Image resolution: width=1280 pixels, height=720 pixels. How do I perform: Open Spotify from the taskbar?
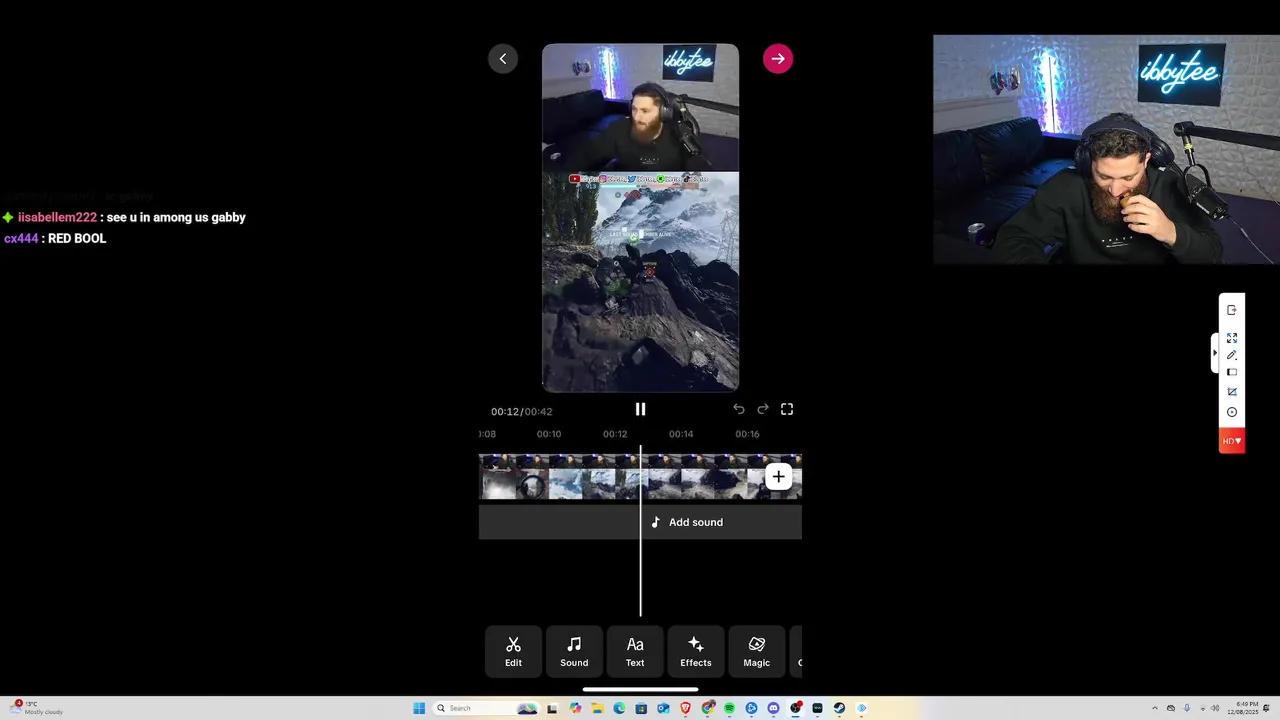click(x=729, y=708)
